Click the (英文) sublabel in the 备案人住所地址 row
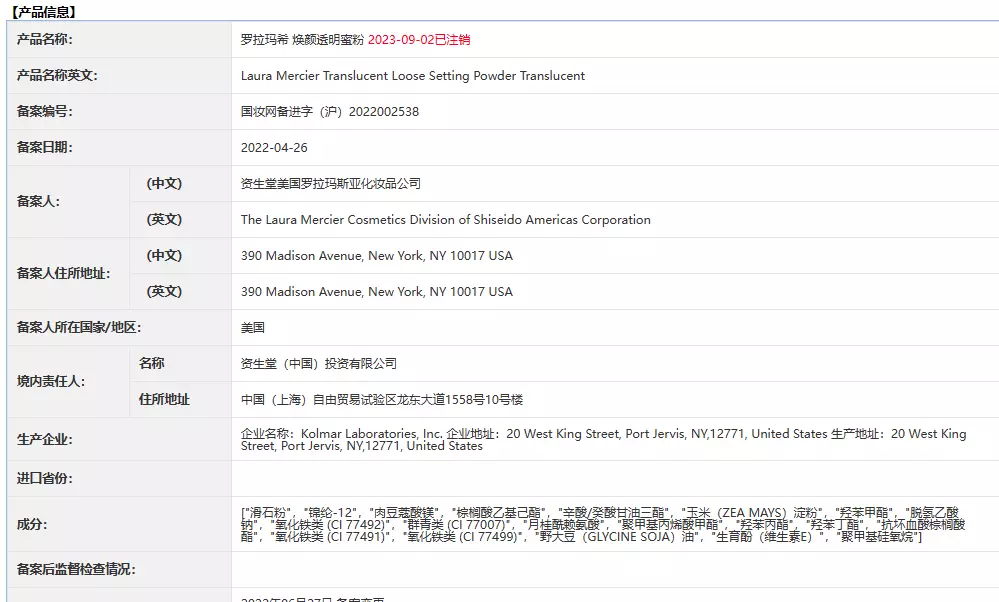The width and height of the screenshot is (999, 602). tap(164, 291)
